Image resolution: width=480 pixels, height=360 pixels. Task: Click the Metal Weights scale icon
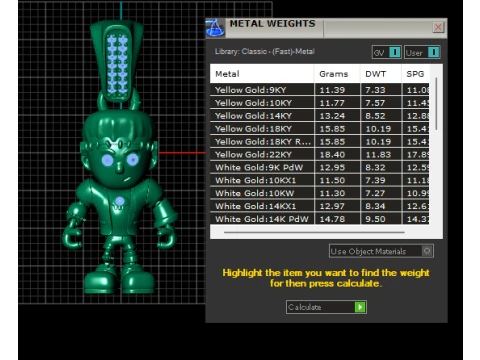click(215, 28)
